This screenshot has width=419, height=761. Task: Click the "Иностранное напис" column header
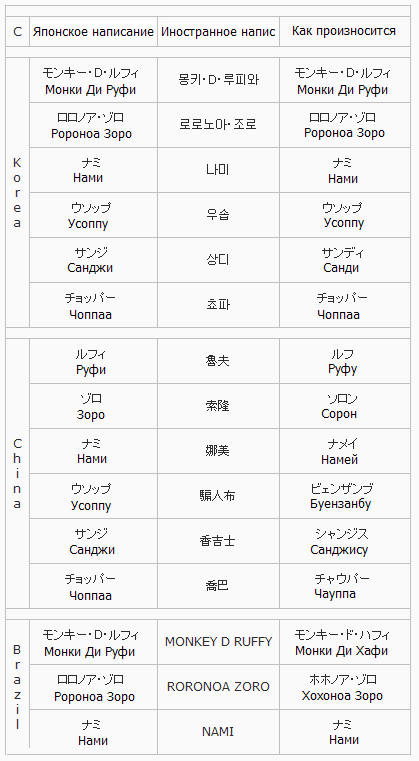pyautogui.click(x=218, y=32)
